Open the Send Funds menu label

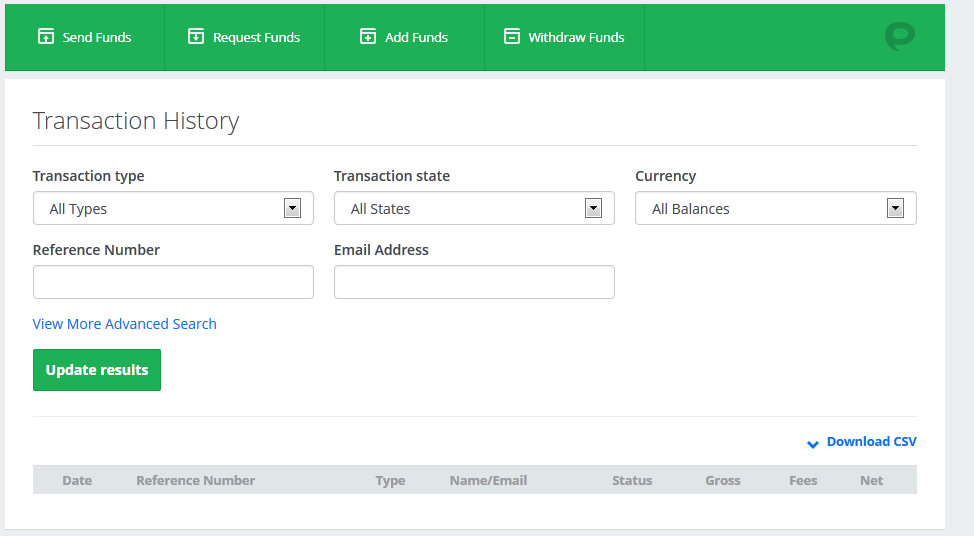[97, 37]
